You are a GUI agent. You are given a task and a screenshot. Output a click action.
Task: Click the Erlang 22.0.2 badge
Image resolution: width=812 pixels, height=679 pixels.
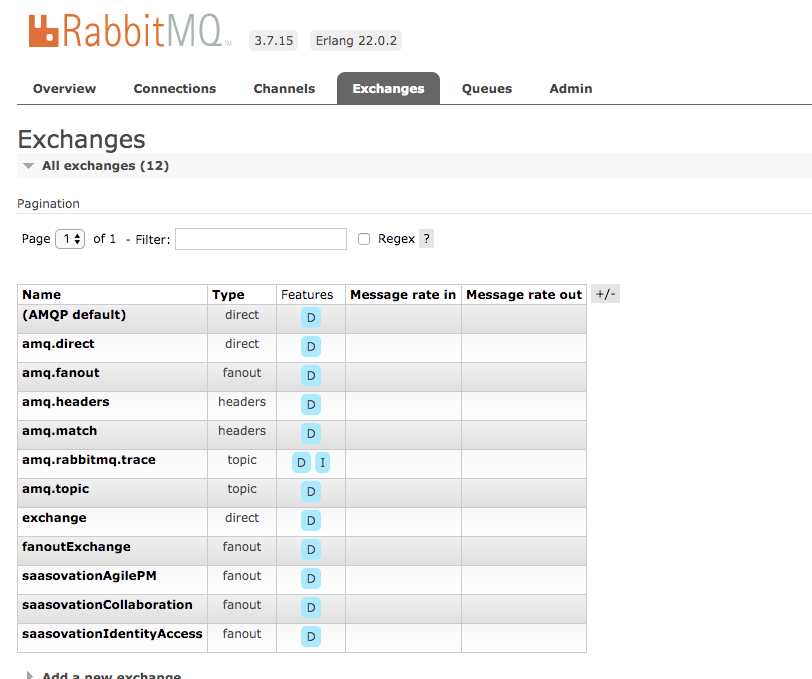[x=356, y=40]
